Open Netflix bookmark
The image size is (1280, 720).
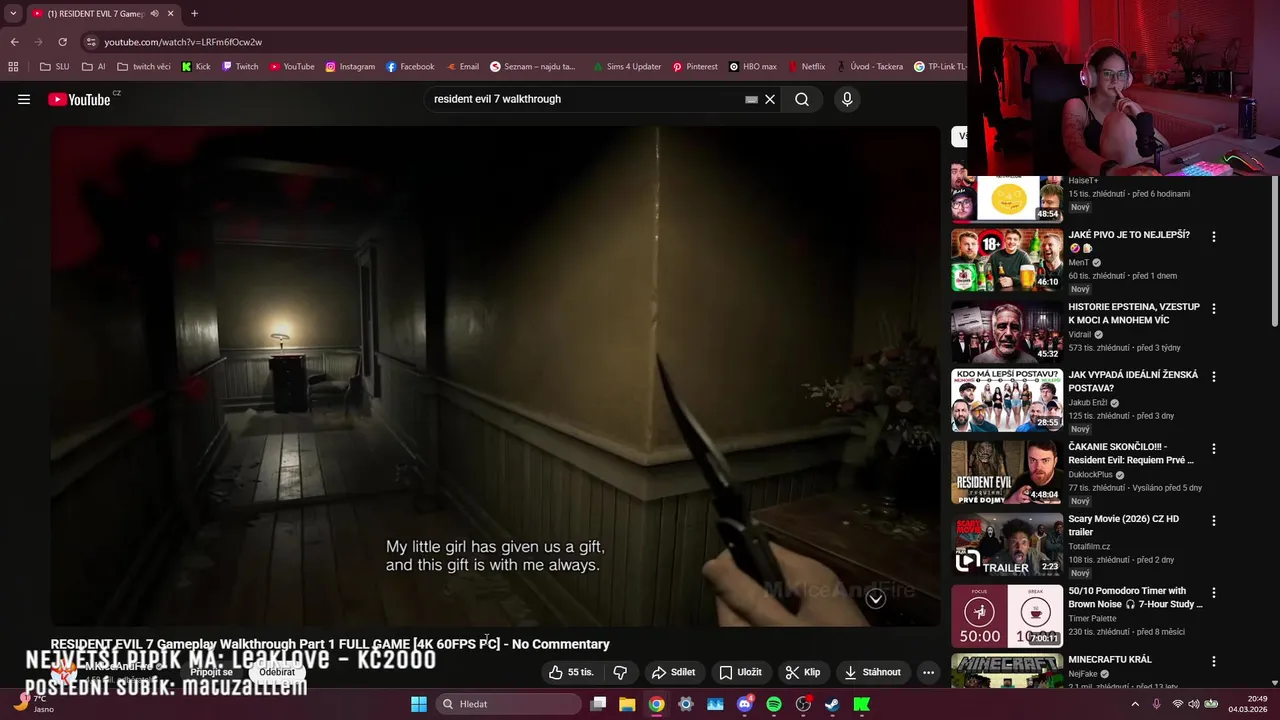[x=806, y=67]
